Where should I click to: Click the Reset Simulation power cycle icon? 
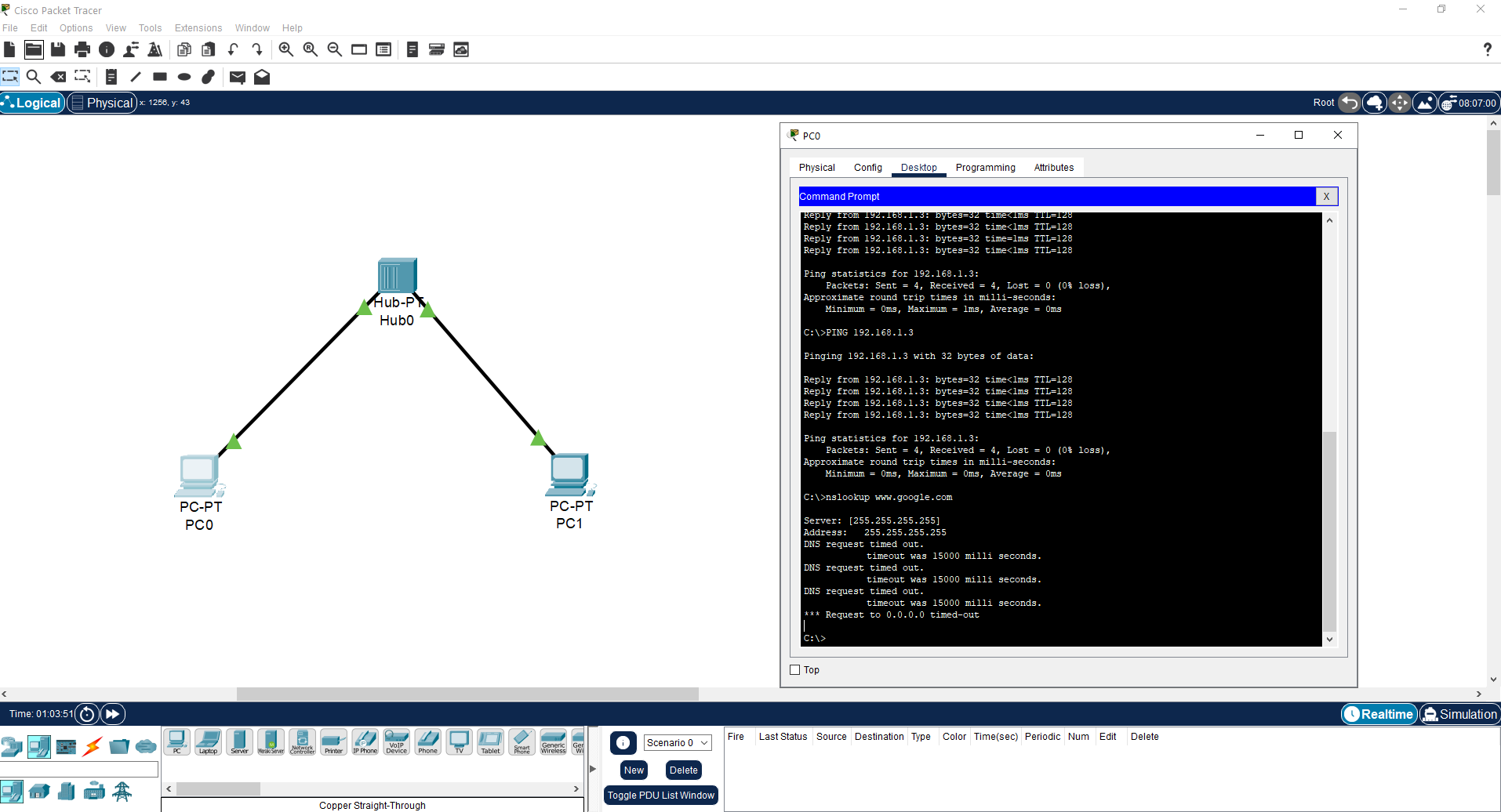coord(87,714)
